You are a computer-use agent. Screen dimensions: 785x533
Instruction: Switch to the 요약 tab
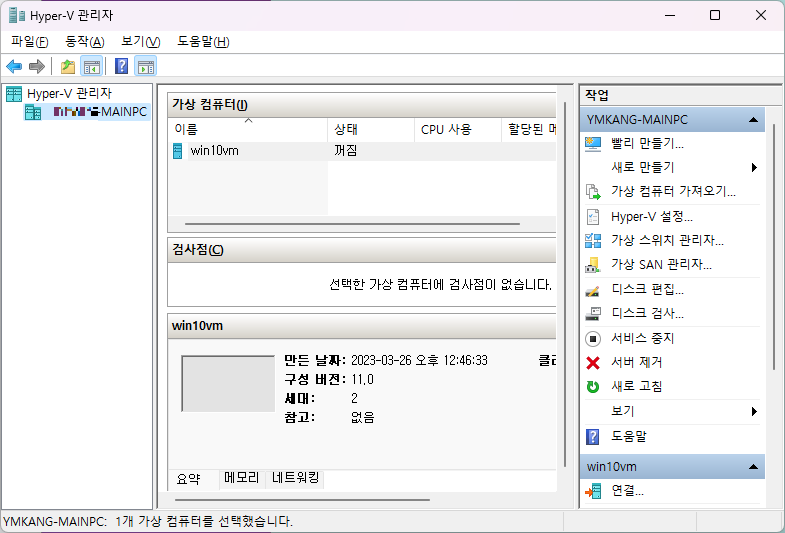point(189,479)
